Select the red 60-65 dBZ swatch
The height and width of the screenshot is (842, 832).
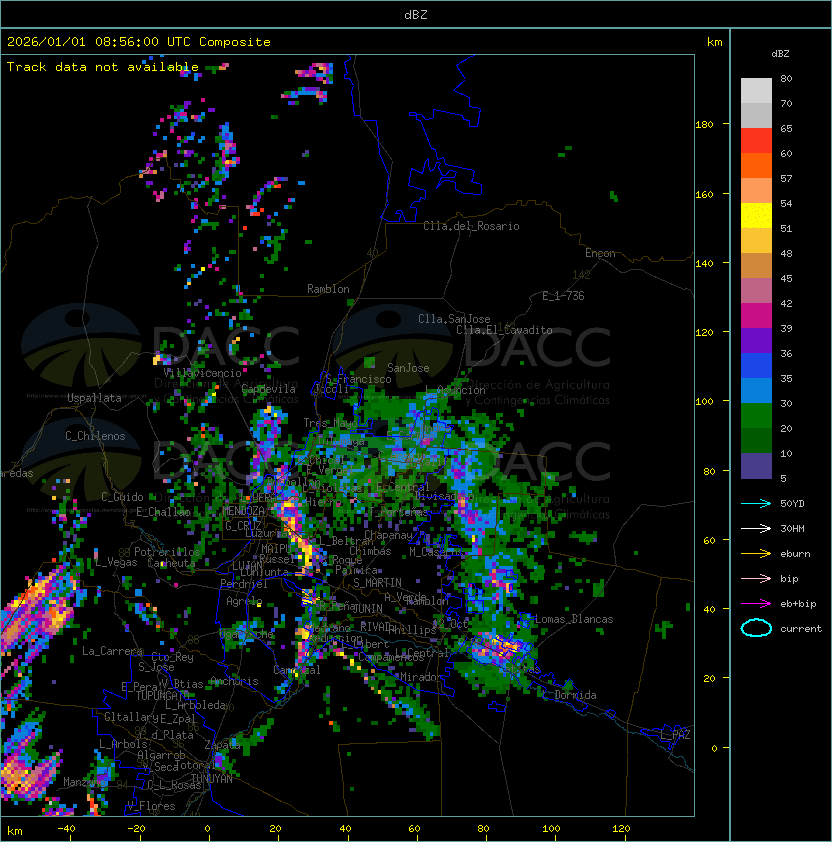756,141
